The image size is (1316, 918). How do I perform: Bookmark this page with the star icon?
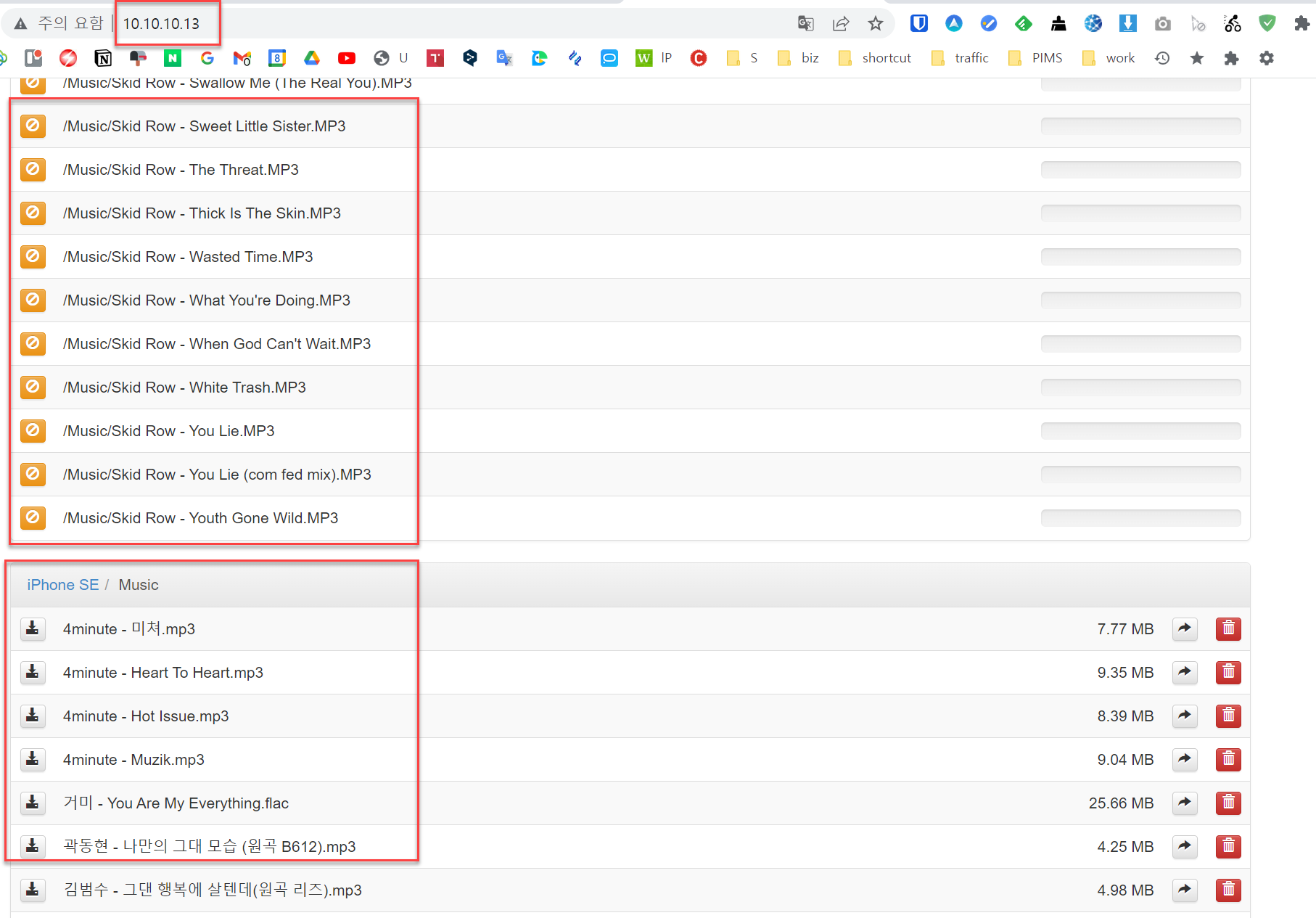(x=876, y=24)
